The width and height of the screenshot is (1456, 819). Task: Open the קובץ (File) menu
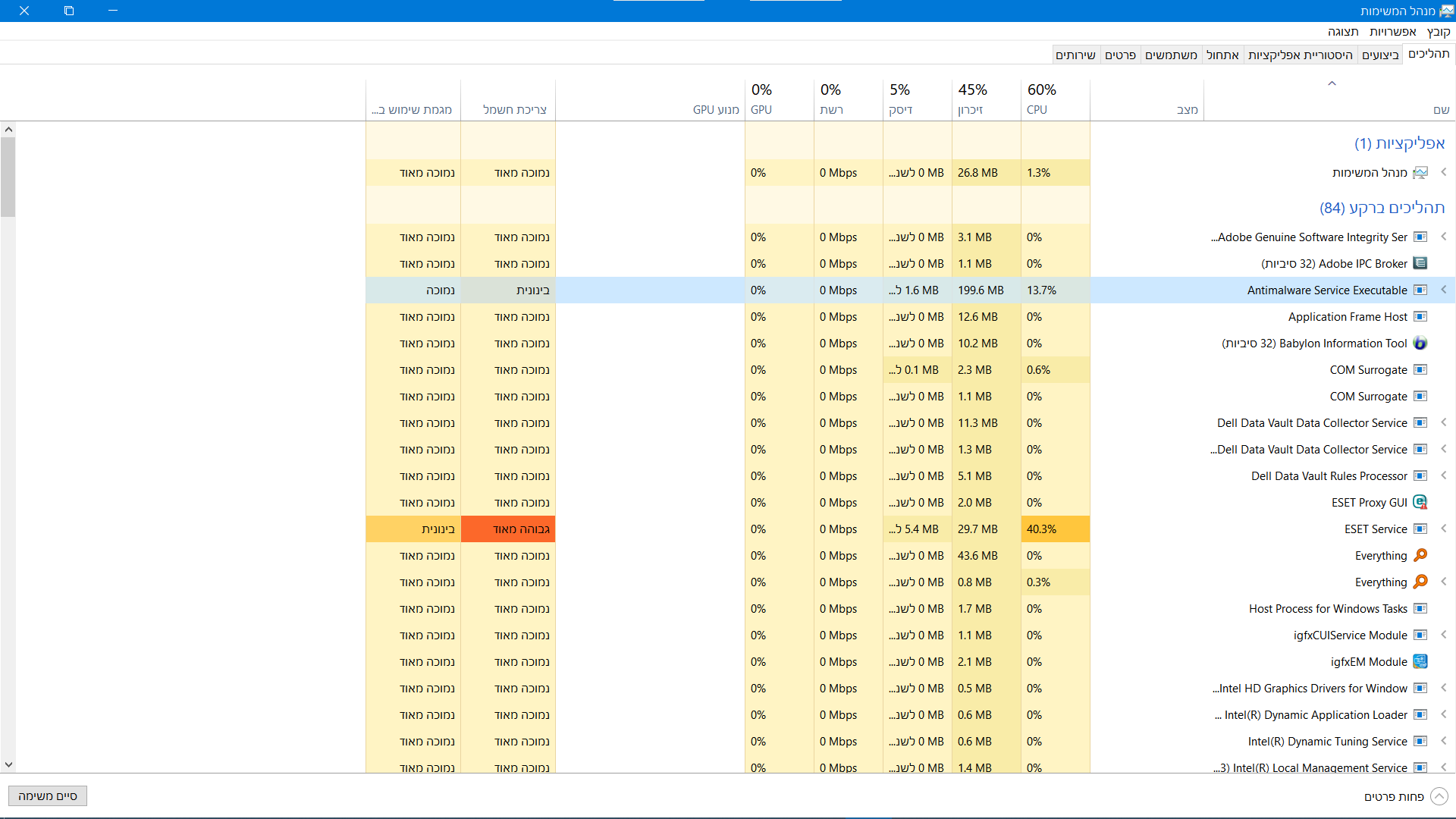tap(1439, 32)
